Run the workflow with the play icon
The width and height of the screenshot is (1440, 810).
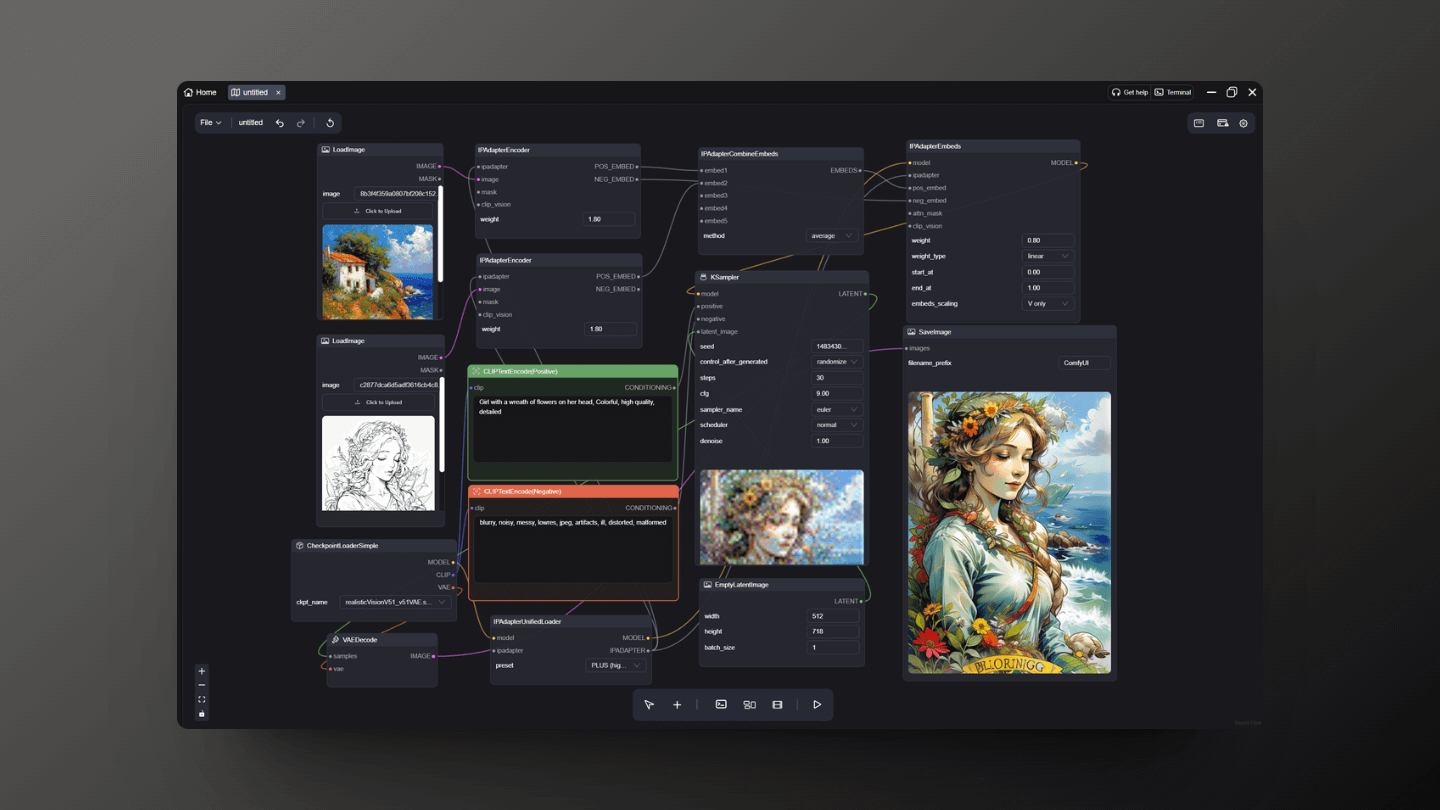[x=817, y=705]
